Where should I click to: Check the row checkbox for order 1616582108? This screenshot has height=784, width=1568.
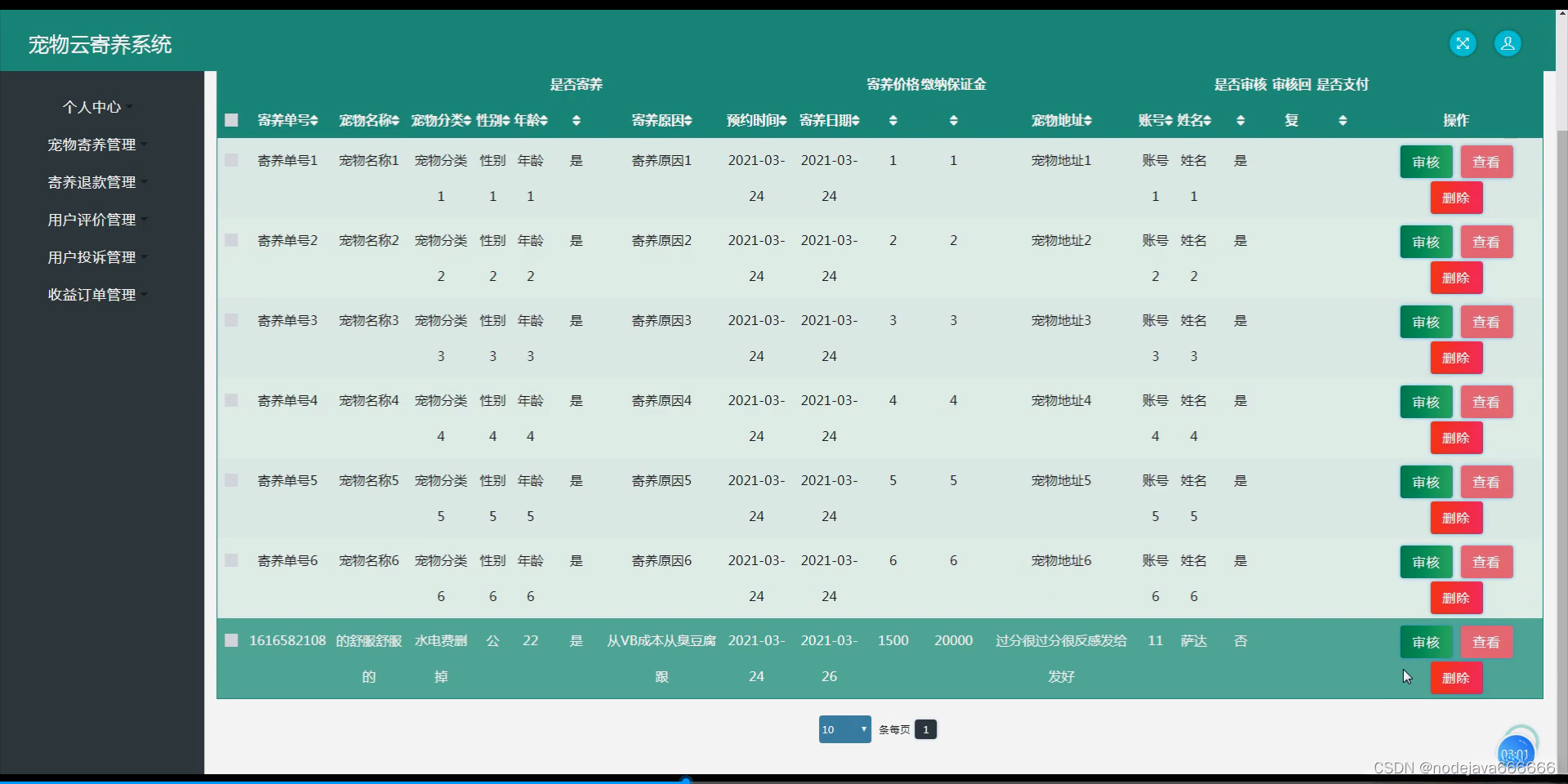click(x=231, y=640)
